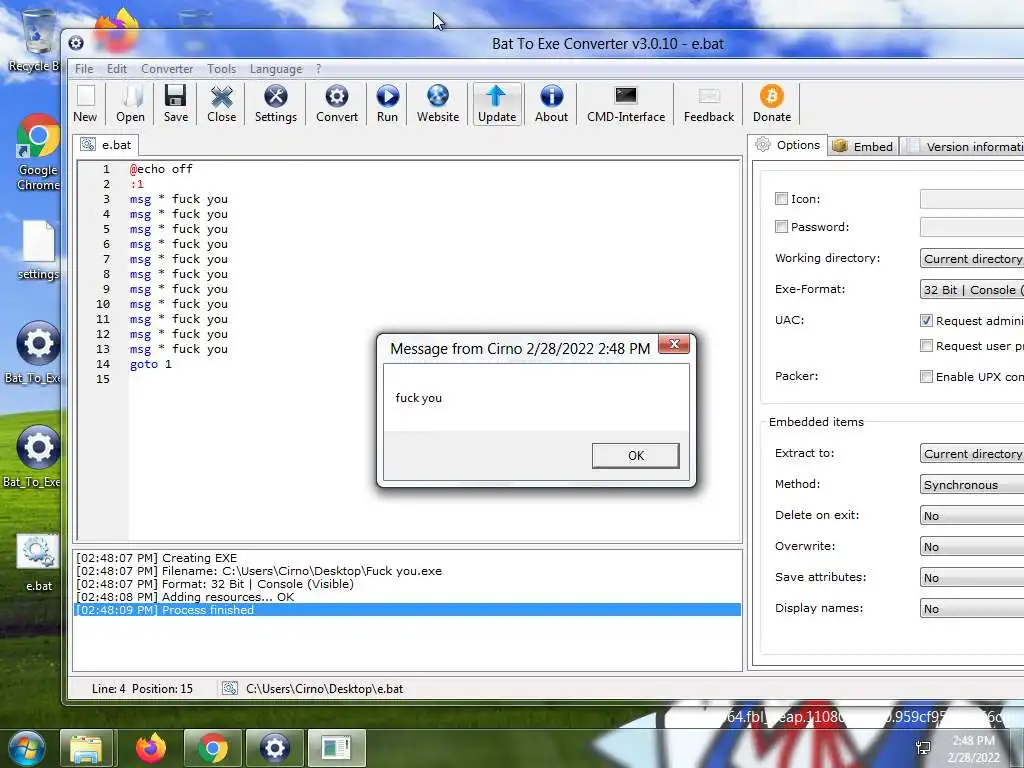Click OK in the message dialog
Image resolution: width=1024 pixels, height=768 pixels.
635,456
